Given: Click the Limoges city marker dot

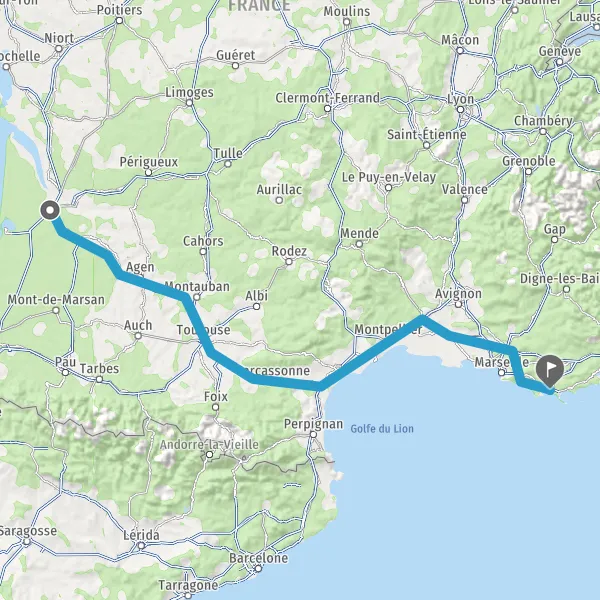Looking at the screenshot, I should (189, 103).
